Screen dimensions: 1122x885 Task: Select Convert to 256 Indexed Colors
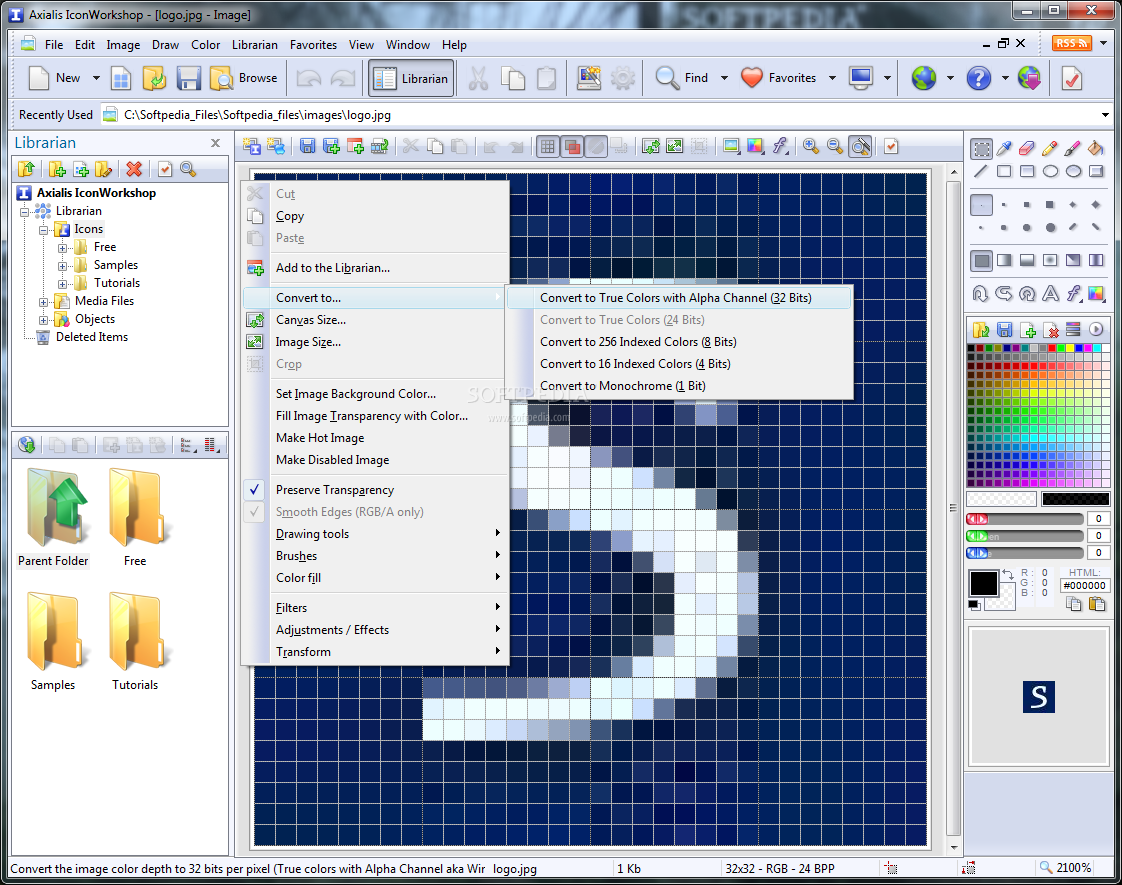click(638, 342)
